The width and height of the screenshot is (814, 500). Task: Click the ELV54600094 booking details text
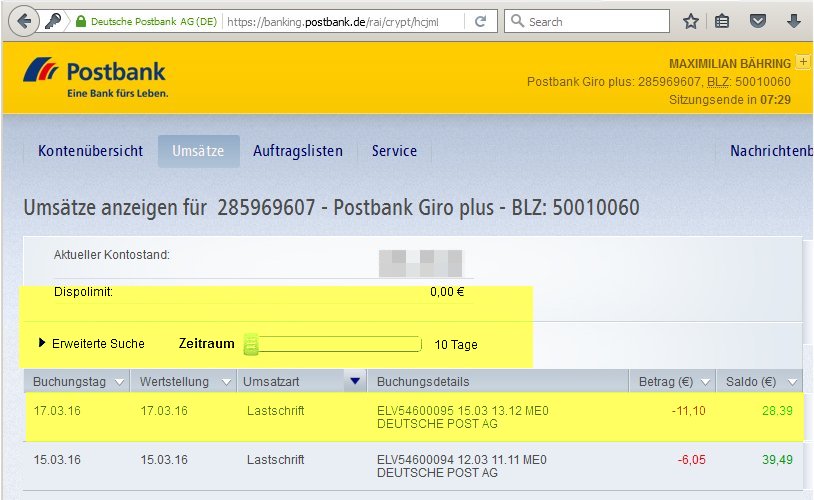(x=462, y=466)
